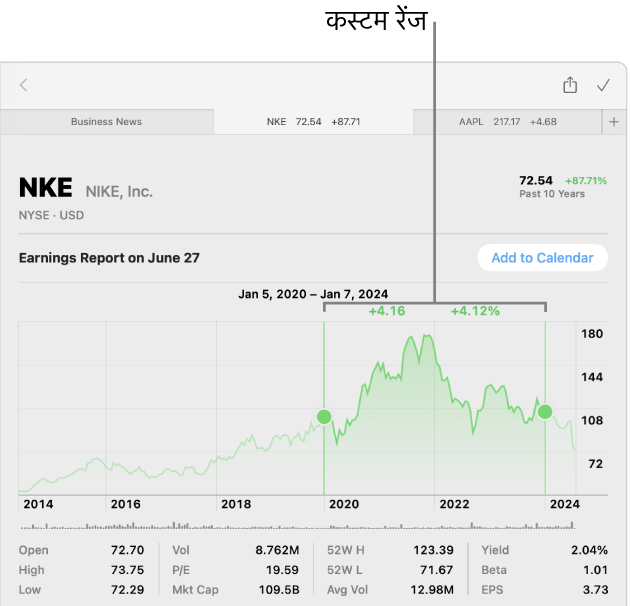Open the Share icon
630x606 pixels.
[570, 85]
